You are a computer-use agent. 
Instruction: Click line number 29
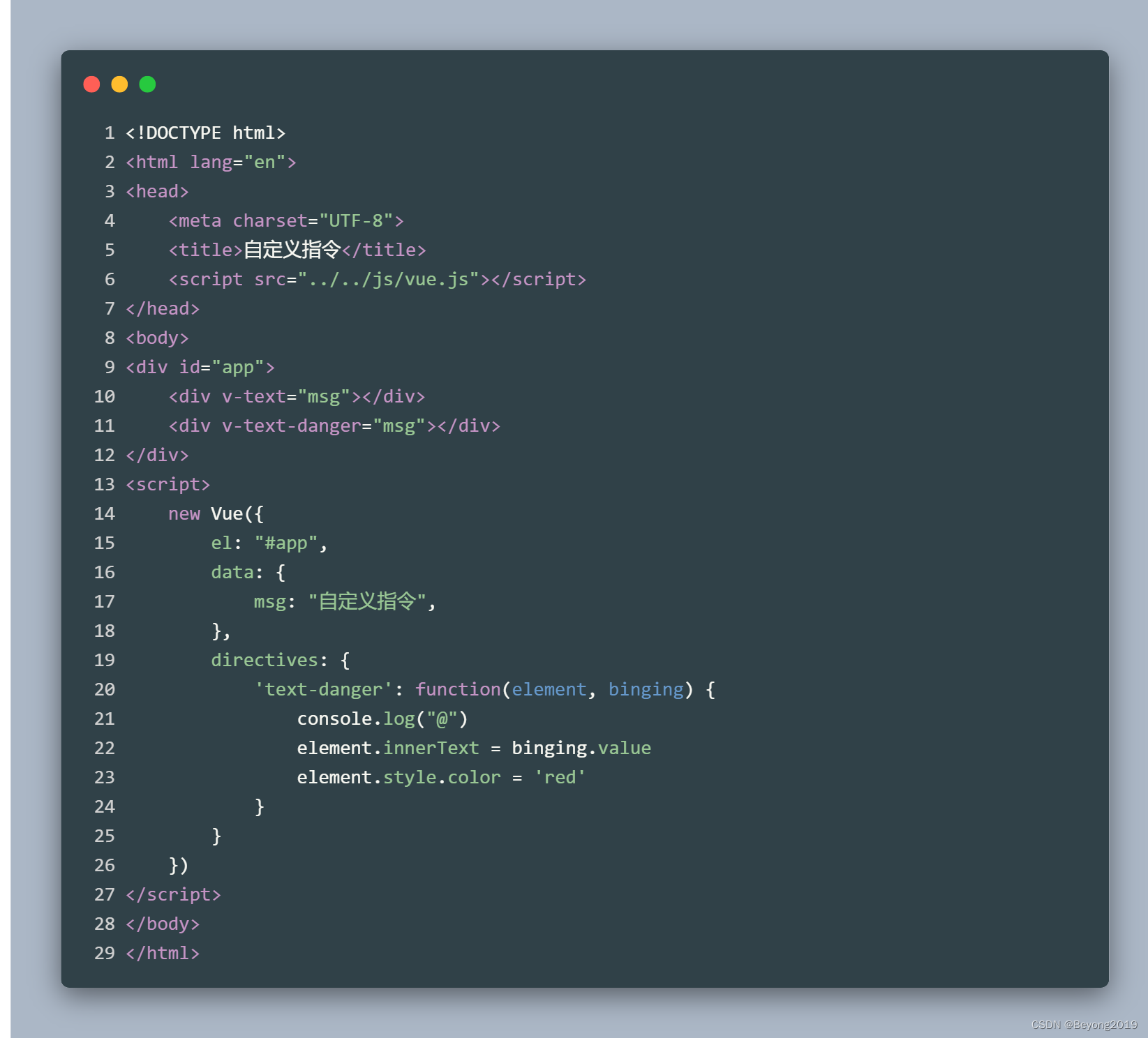point(105,953)
